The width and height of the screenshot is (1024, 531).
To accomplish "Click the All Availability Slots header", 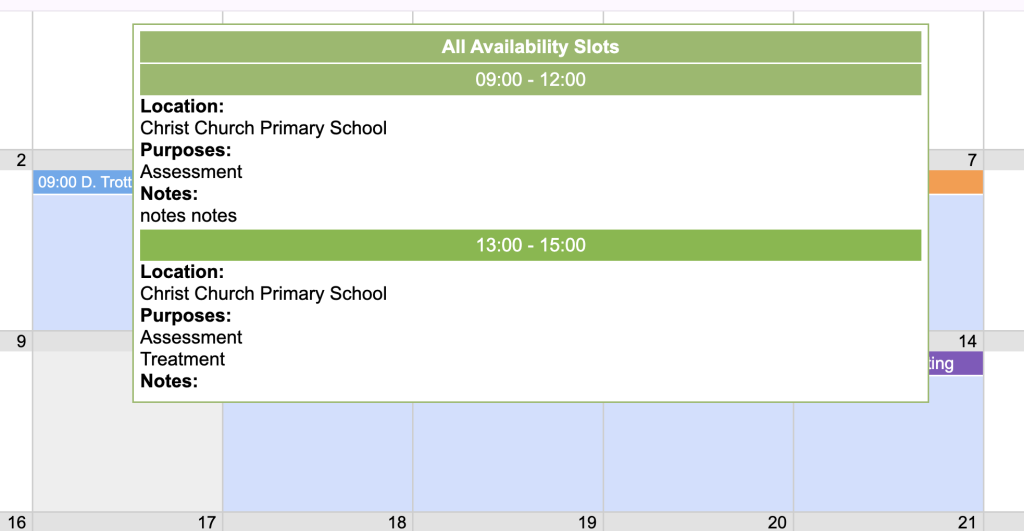I will point(530,47).
